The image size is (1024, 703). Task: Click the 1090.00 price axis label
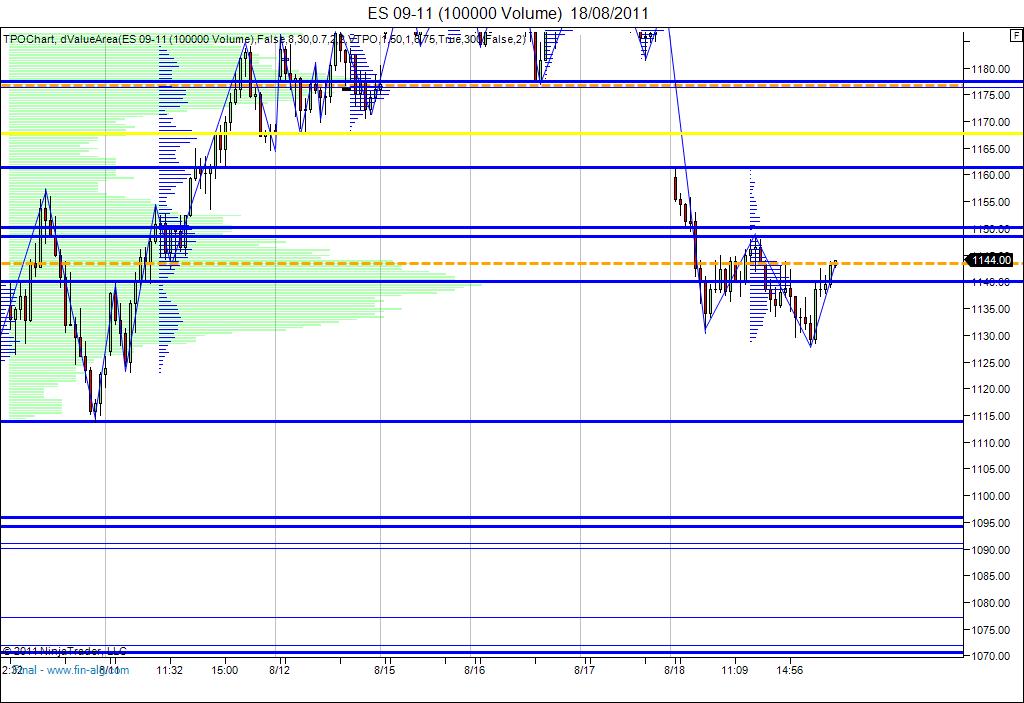[991, 549]
